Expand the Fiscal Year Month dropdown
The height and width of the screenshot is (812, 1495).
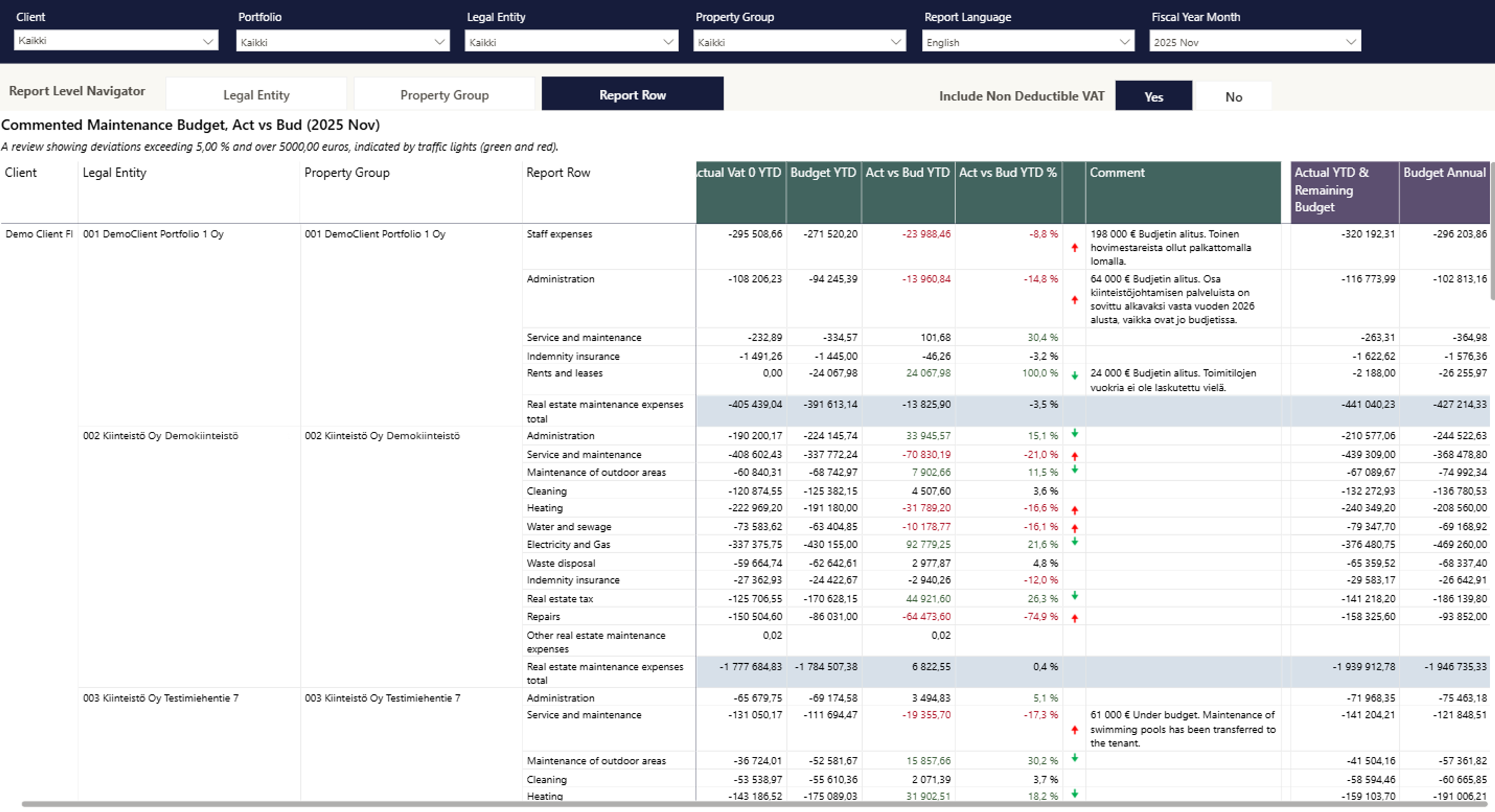(1254, 42)
